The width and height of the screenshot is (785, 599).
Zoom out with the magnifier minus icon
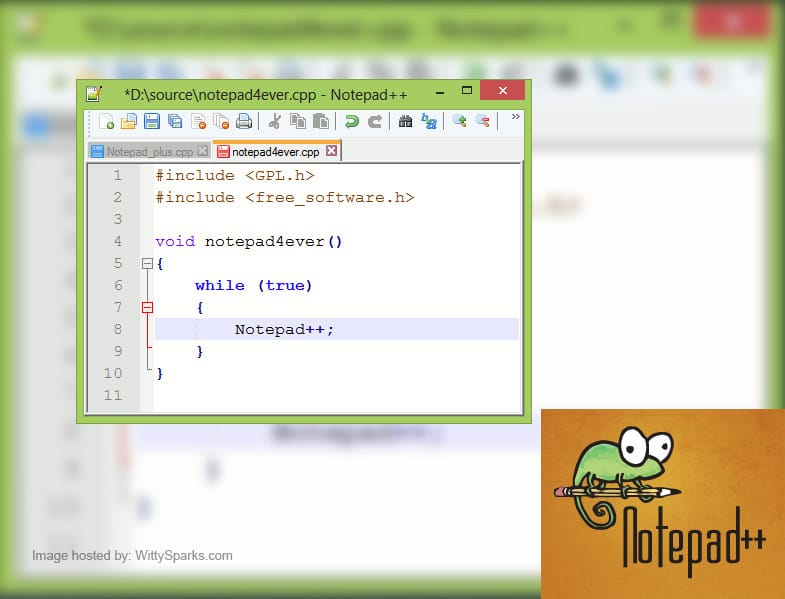click(x=483, y=121)
